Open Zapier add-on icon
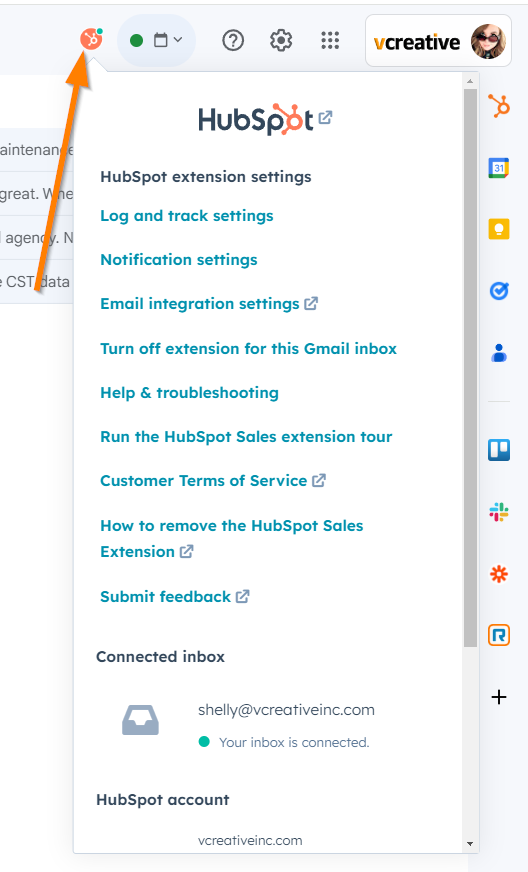 pyautogui.click(x=499, y=573)
